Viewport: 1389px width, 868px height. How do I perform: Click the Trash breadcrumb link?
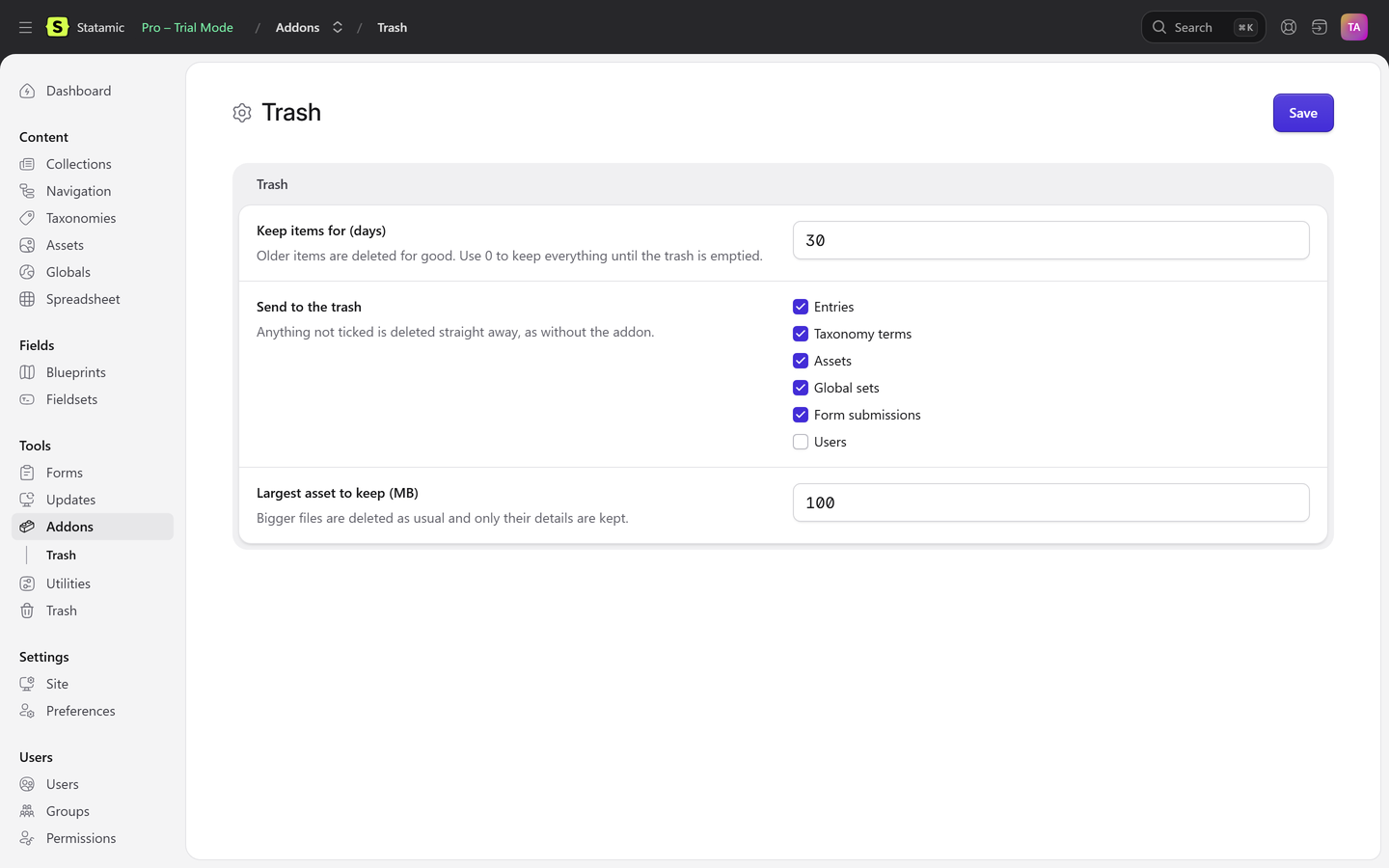(x=392, y=27)
